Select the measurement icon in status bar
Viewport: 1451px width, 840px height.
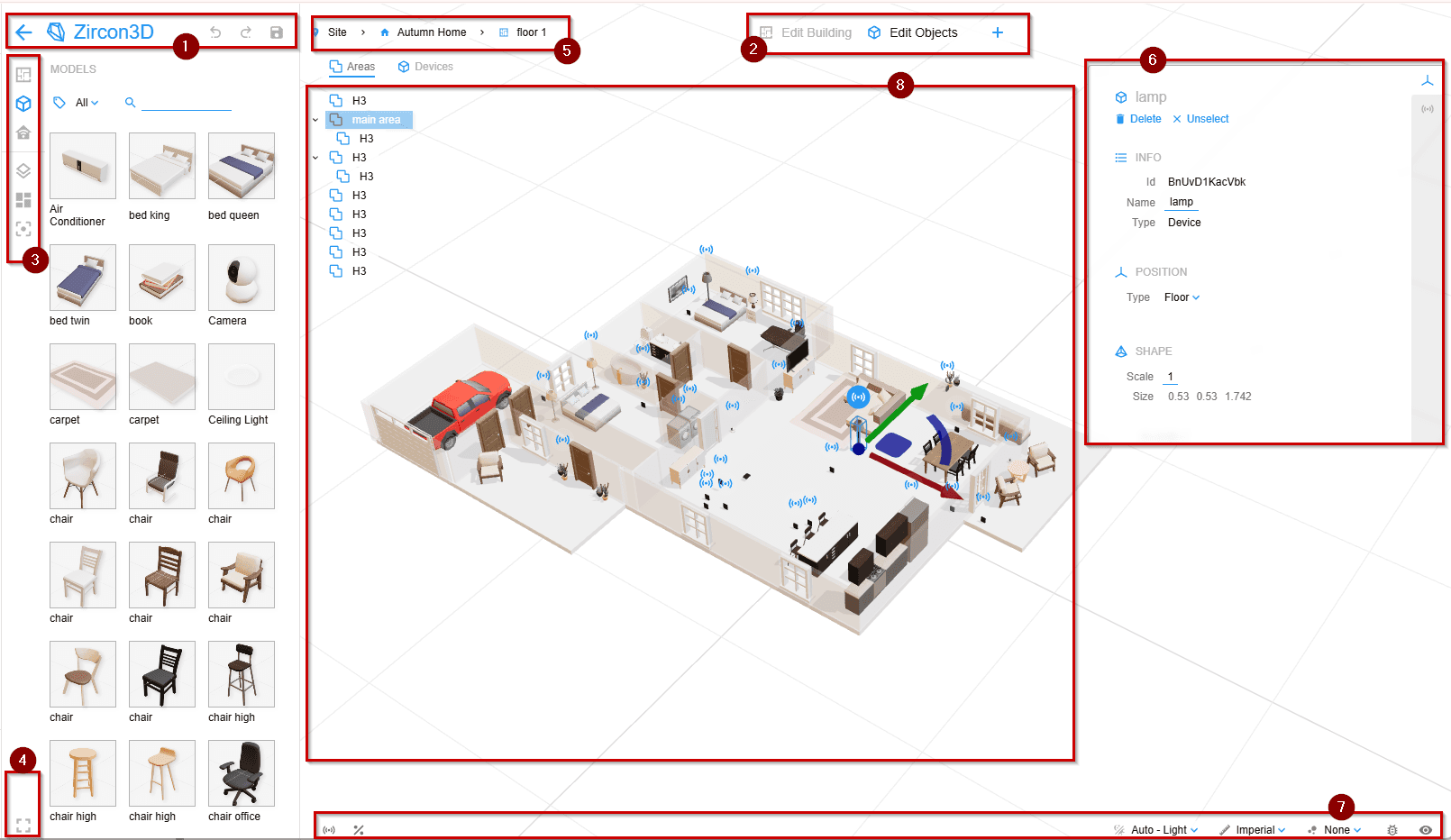click(x=358, y=829)
